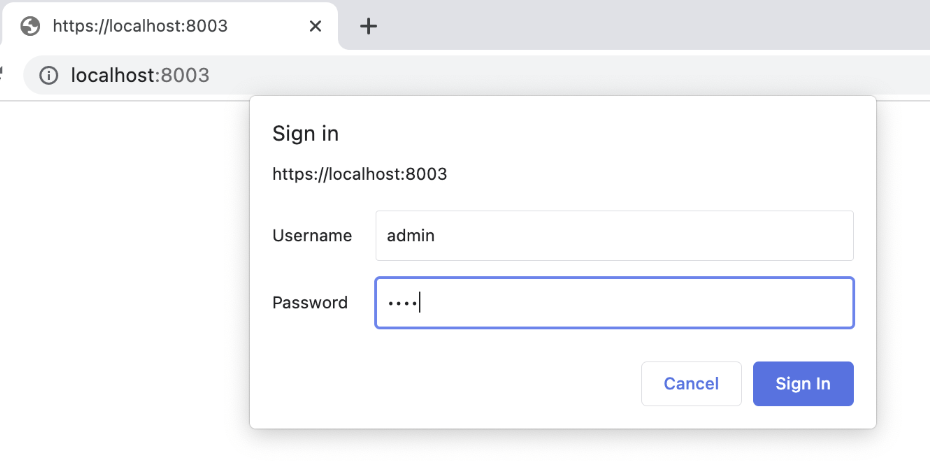
Task: Open a new tab with the plus button
Action: click(368, 26)
